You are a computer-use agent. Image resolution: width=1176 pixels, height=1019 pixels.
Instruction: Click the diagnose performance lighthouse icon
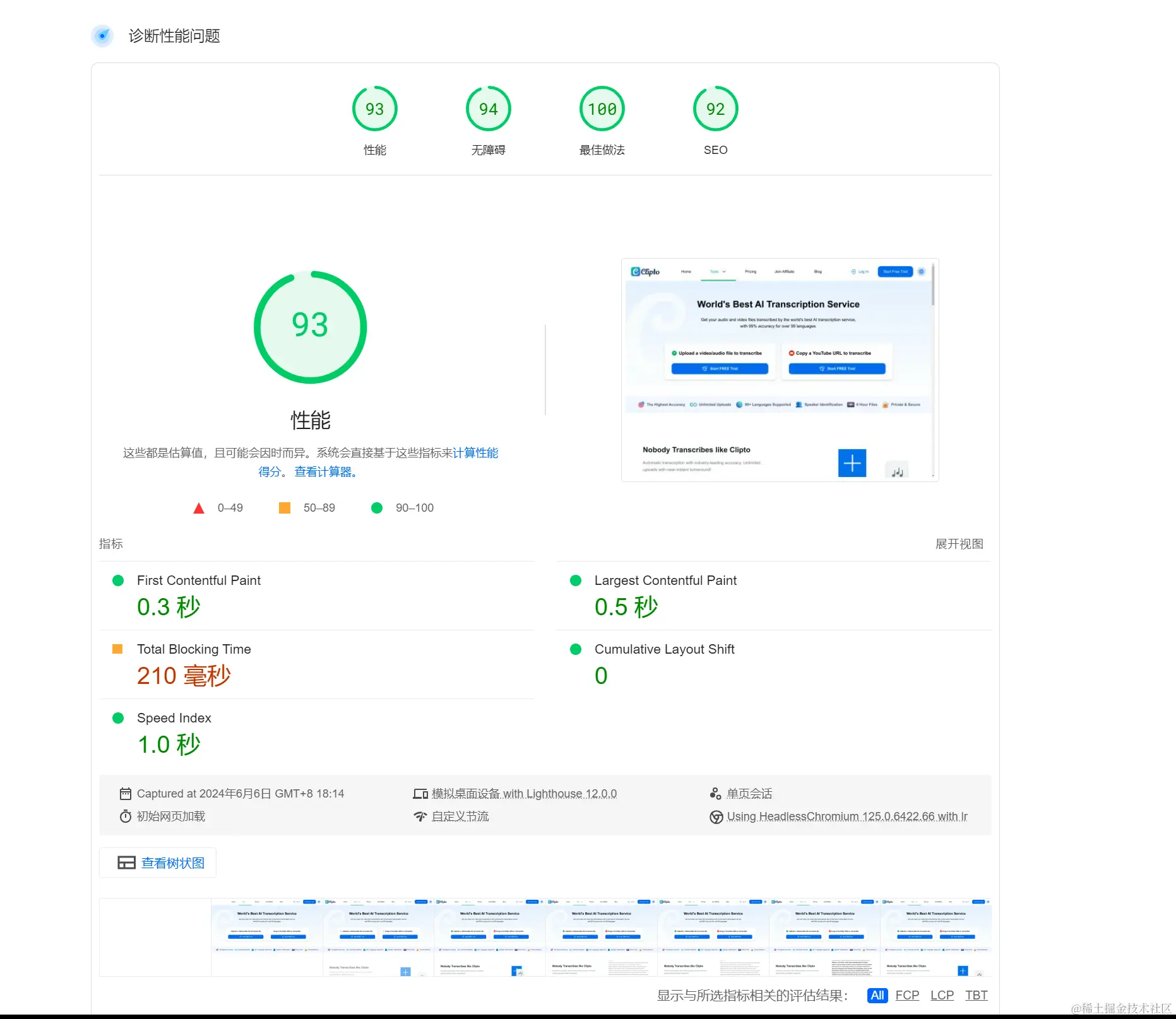click(102, 36)
